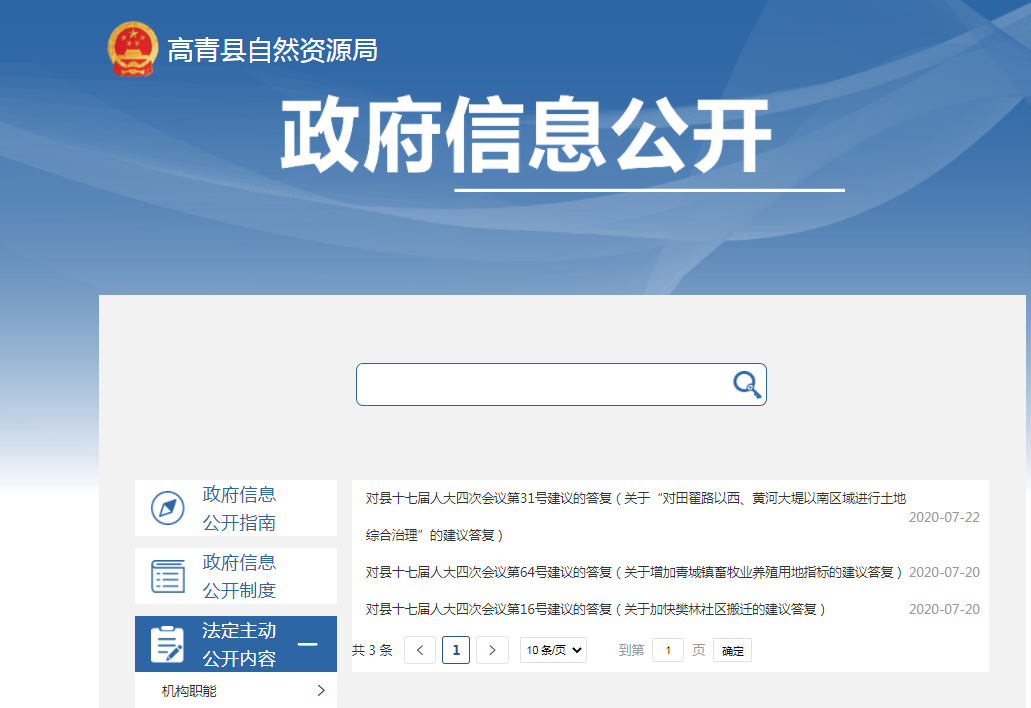Open the 政府信息公开制度 menu item
The width and height of the screenshot is (1031, 708).
tap(239, 576)
